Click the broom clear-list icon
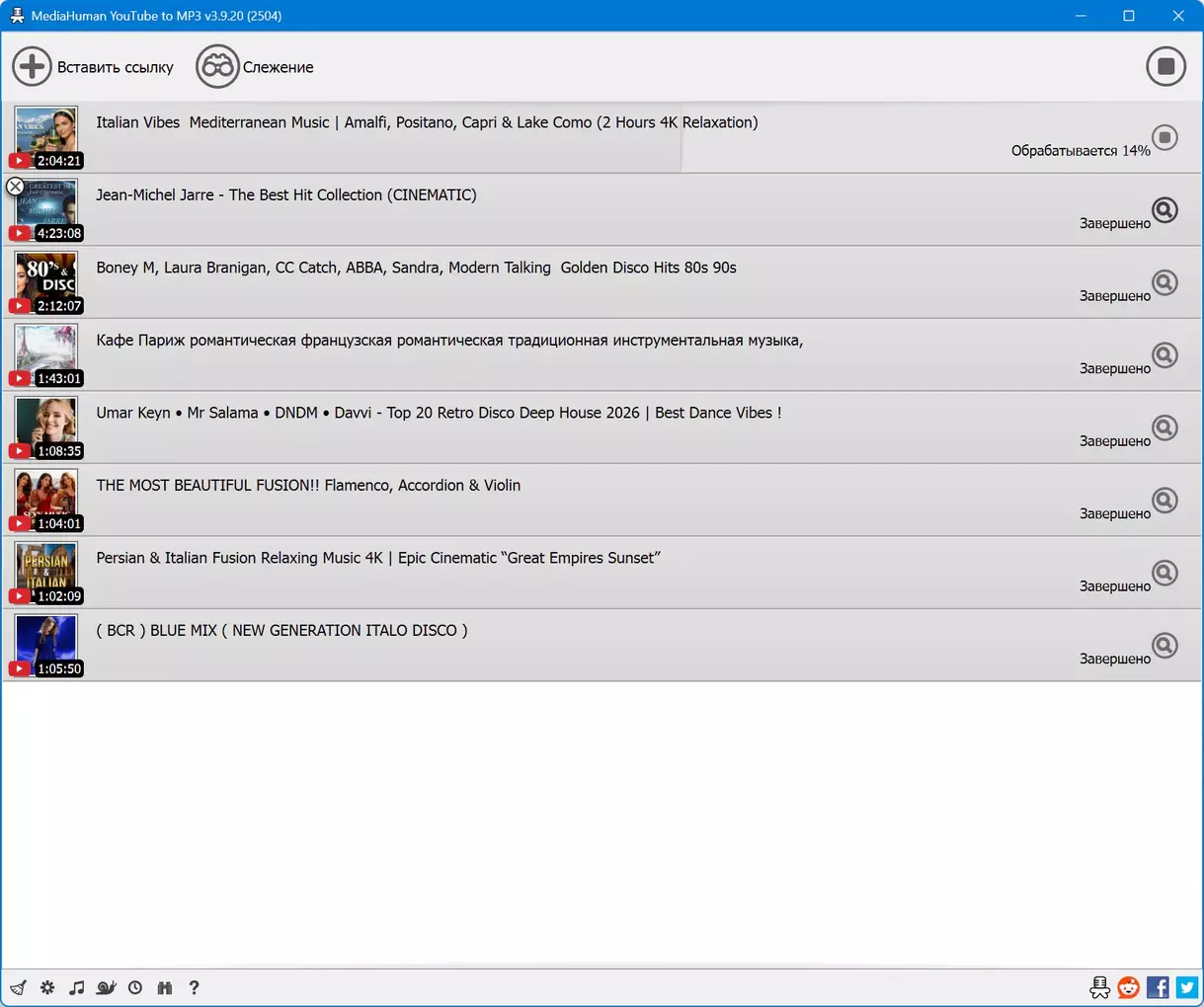1204x1007 pixels. click(x=18, y=987)
